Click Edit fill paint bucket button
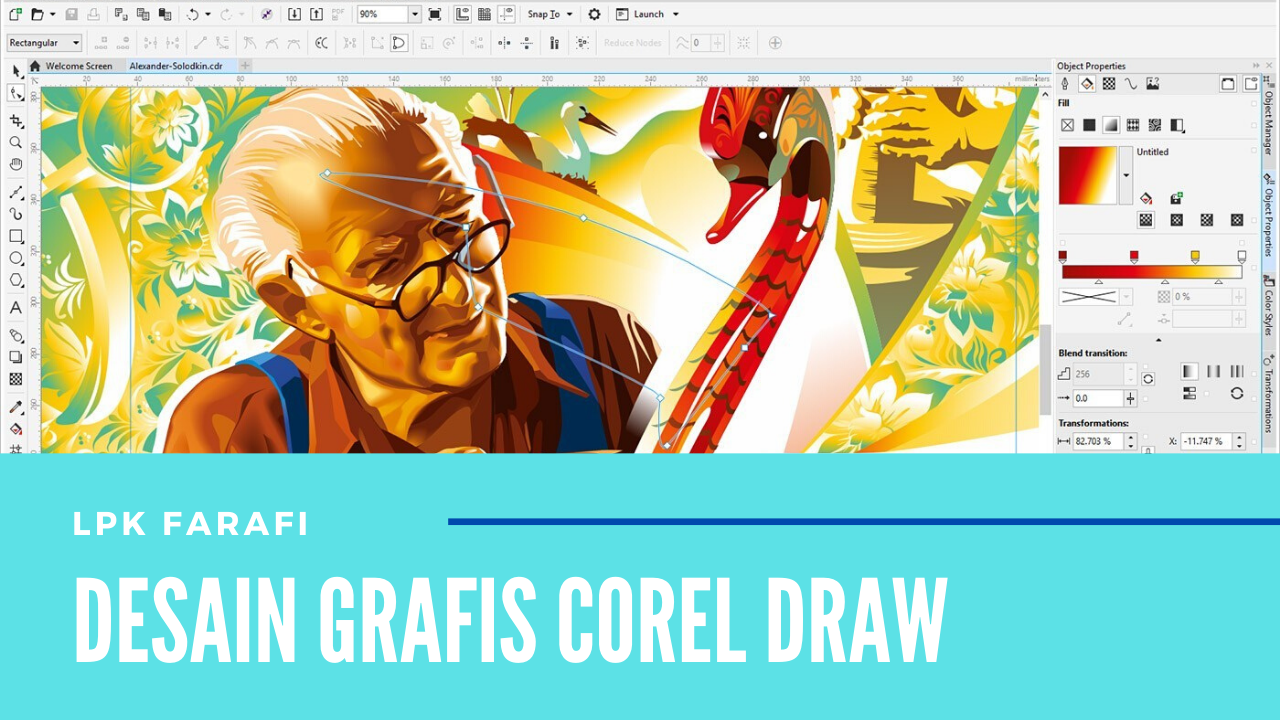The height and width of the screenshot is (720, 1280). pos(1146,199)
